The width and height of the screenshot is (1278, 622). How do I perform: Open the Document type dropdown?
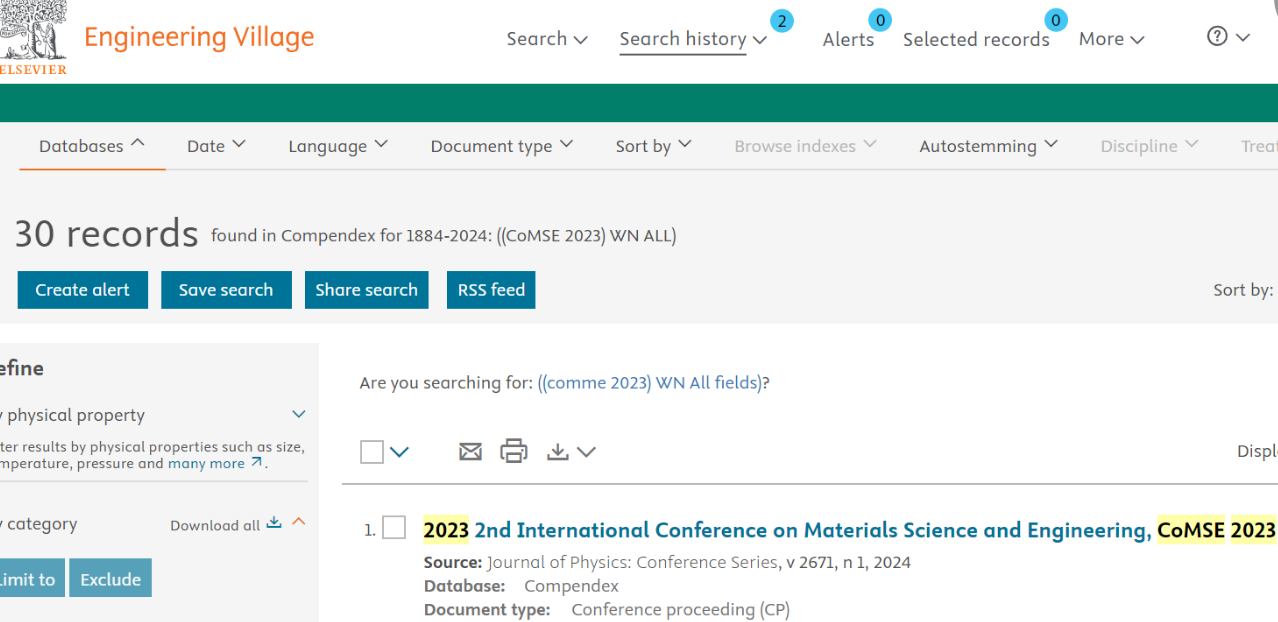(502, 146)
